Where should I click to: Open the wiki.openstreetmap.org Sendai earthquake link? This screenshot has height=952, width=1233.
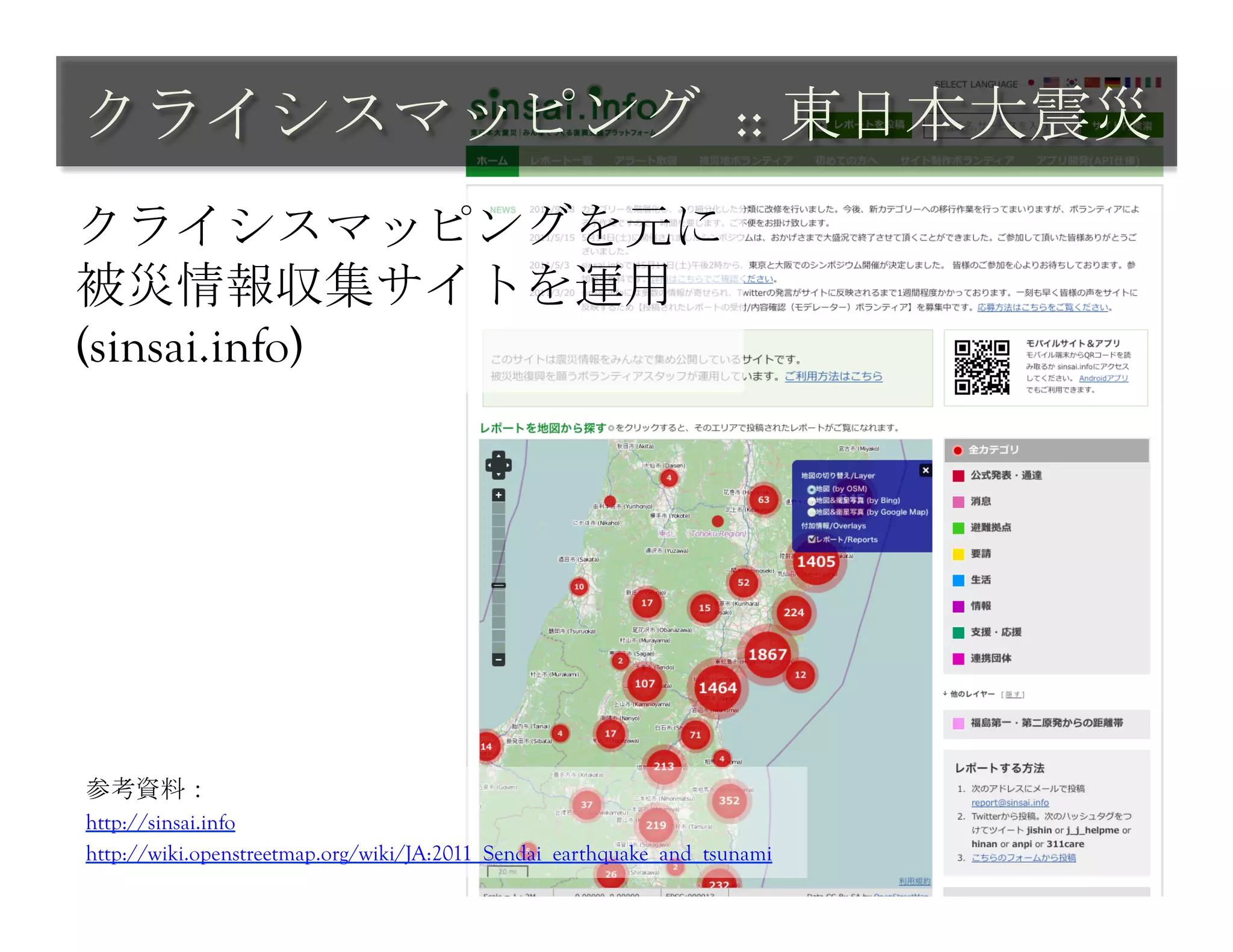[429, 854]
